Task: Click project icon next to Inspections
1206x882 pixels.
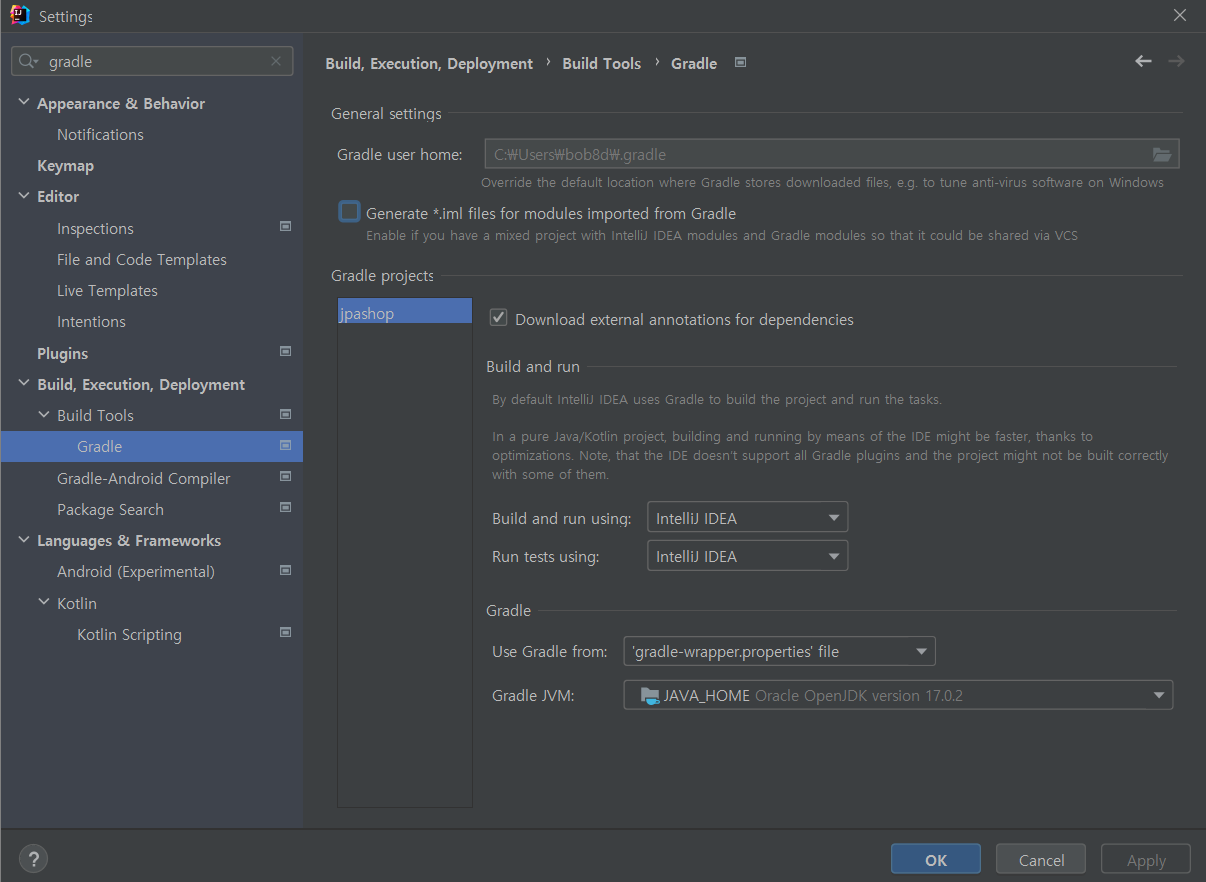Action: 285,227
